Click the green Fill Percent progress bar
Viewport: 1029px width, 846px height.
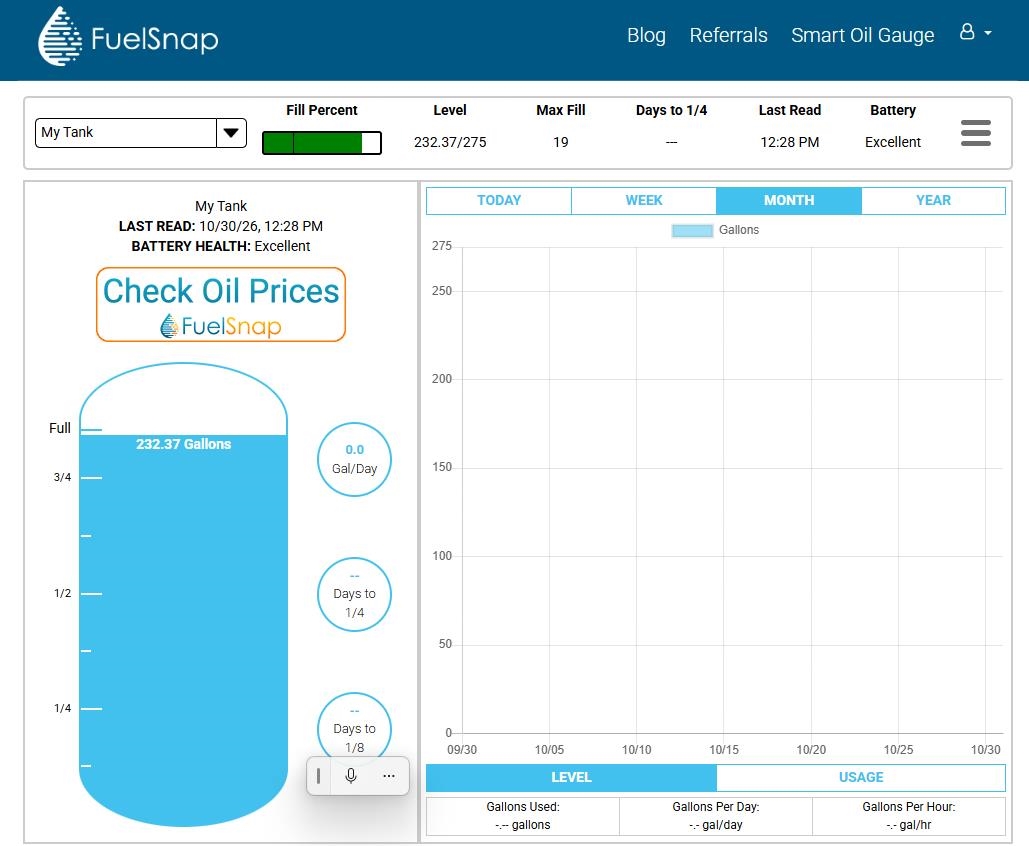322,142
